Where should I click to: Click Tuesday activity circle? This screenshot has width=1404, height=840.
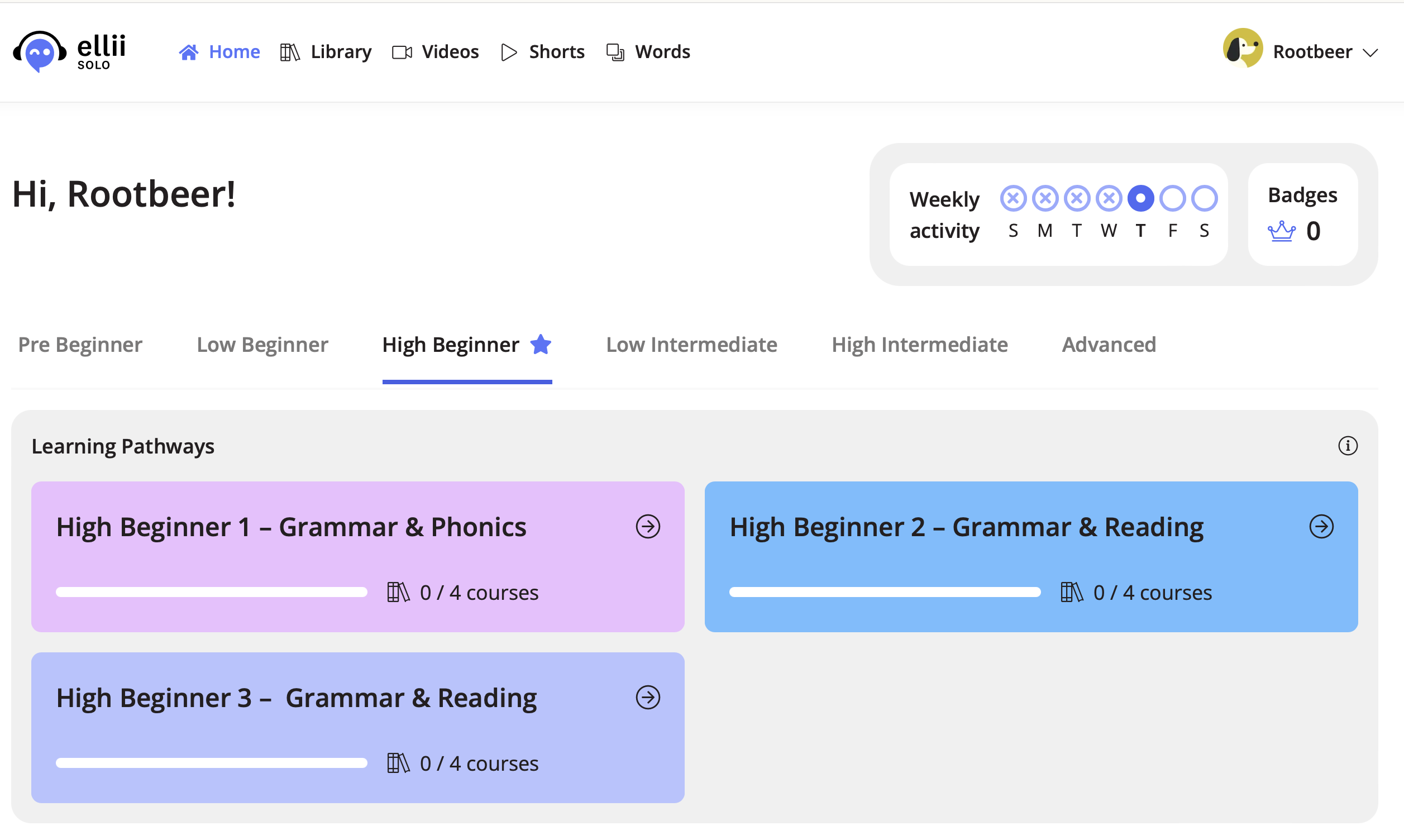1077,199
